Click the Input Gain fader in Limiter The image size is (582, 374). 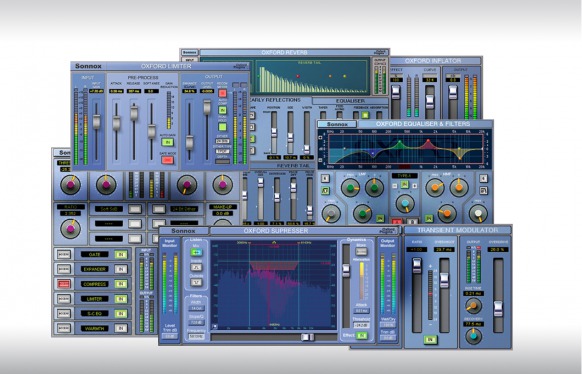click(97, 122)
